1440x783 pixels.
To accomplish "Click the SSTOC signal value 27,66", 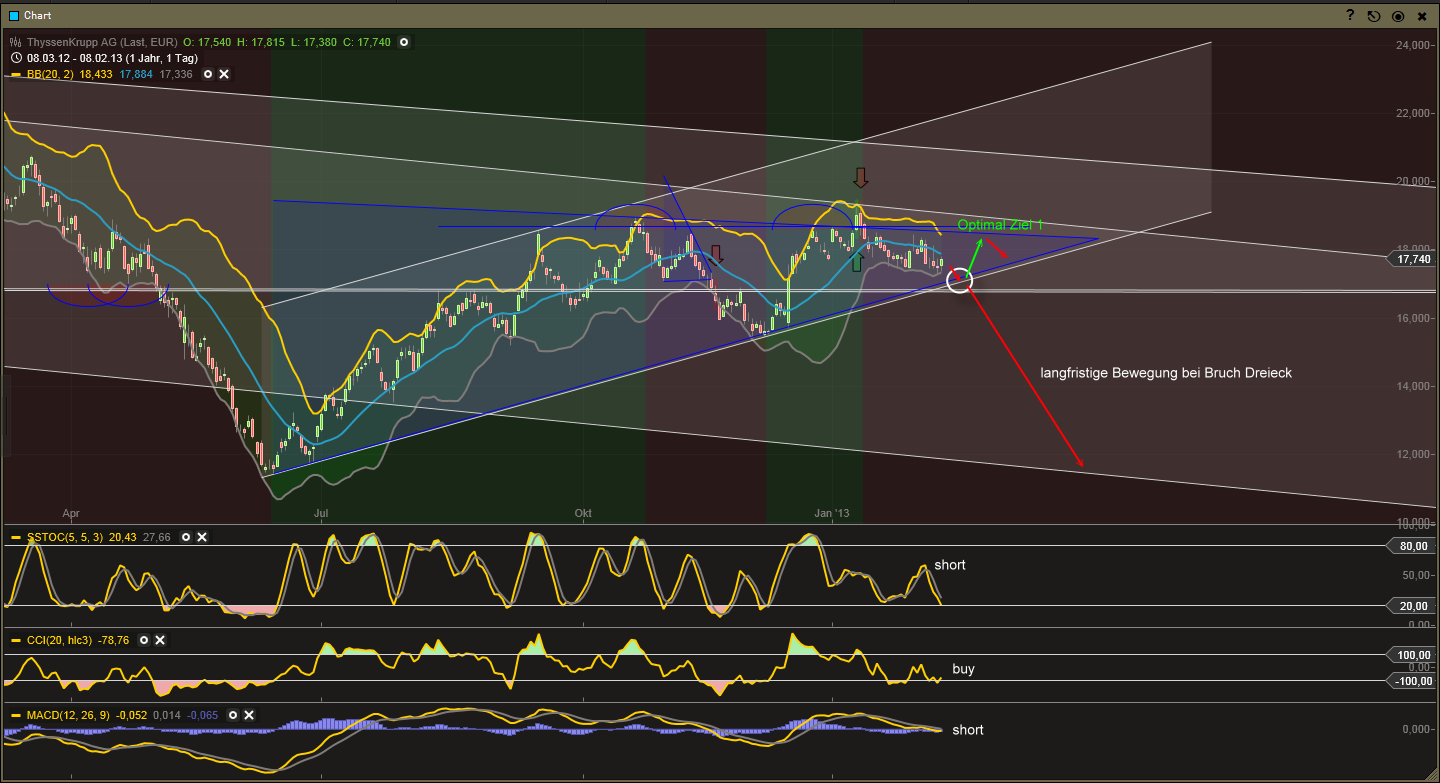I will [158, 537].
